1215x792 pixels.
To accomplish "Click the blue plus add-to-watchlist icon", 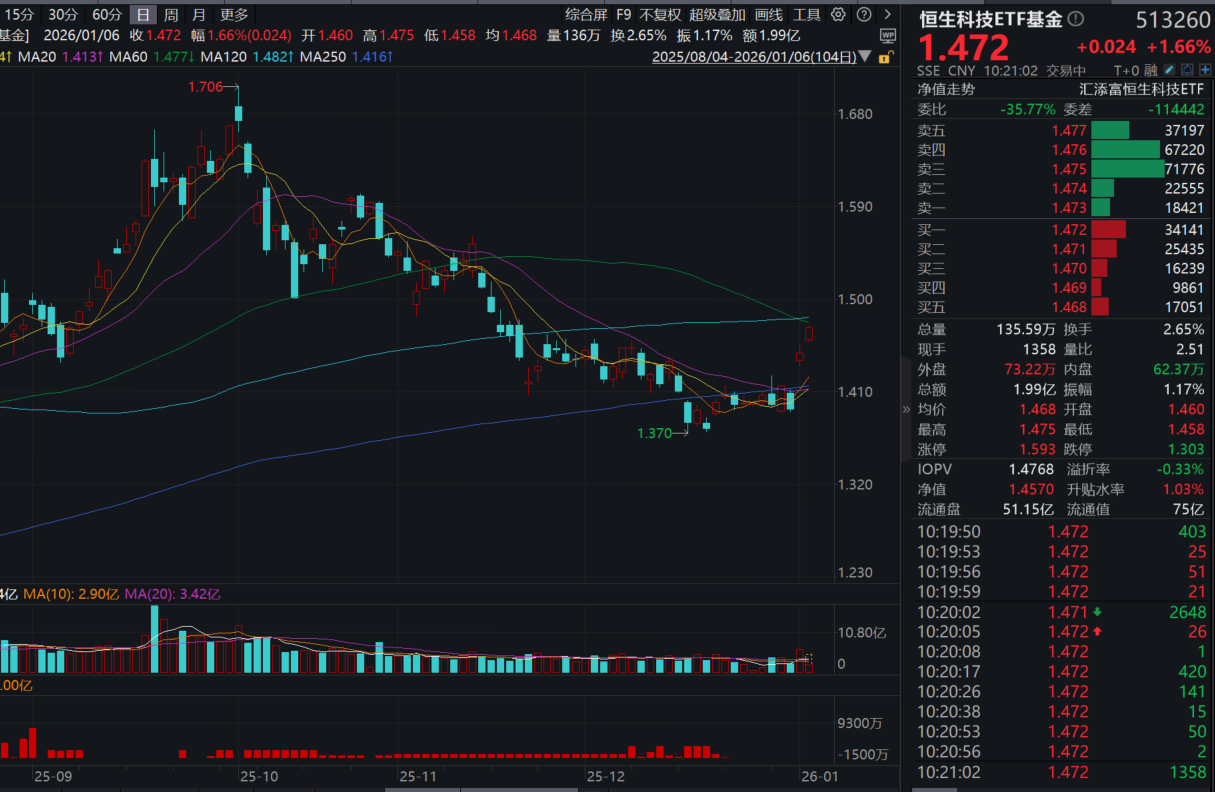I will click(1204, 70).
